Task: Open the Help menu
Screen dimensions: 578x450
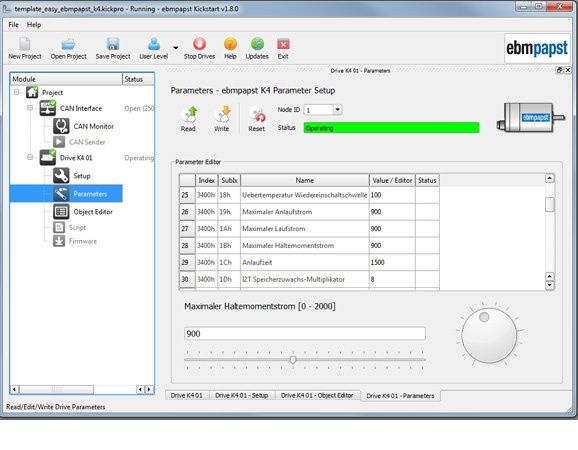Action: (x=34, y=25)
